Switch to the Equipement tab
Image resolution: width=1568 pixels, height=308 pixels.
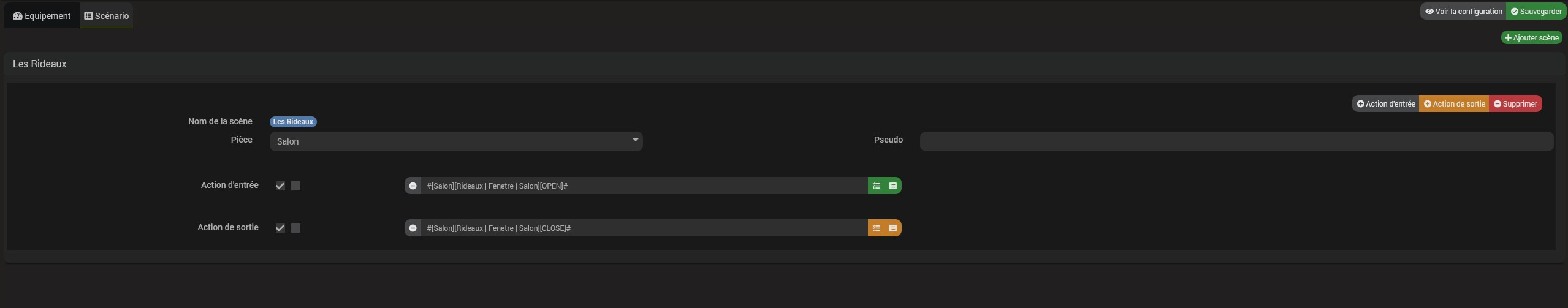[42, 16]
